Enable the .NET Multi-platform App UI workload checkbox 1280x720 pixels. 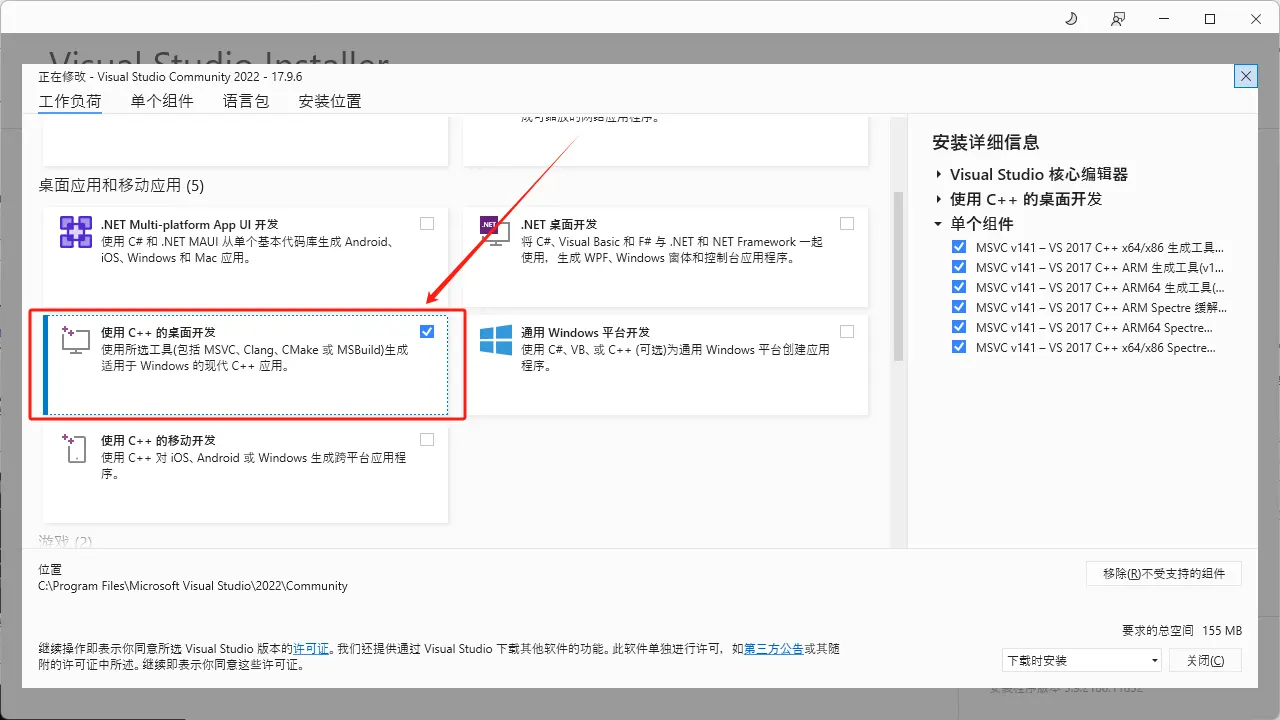click(427, 224)
